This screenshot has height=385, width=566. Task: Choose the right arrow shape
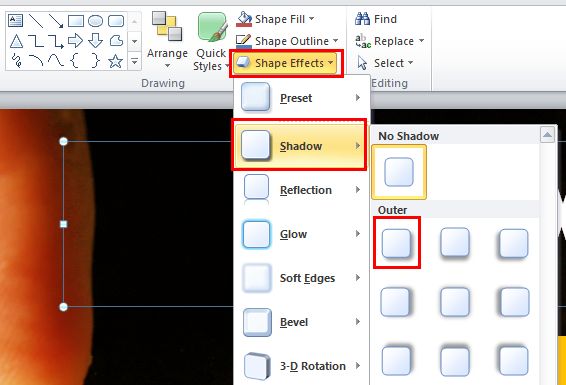75,41
